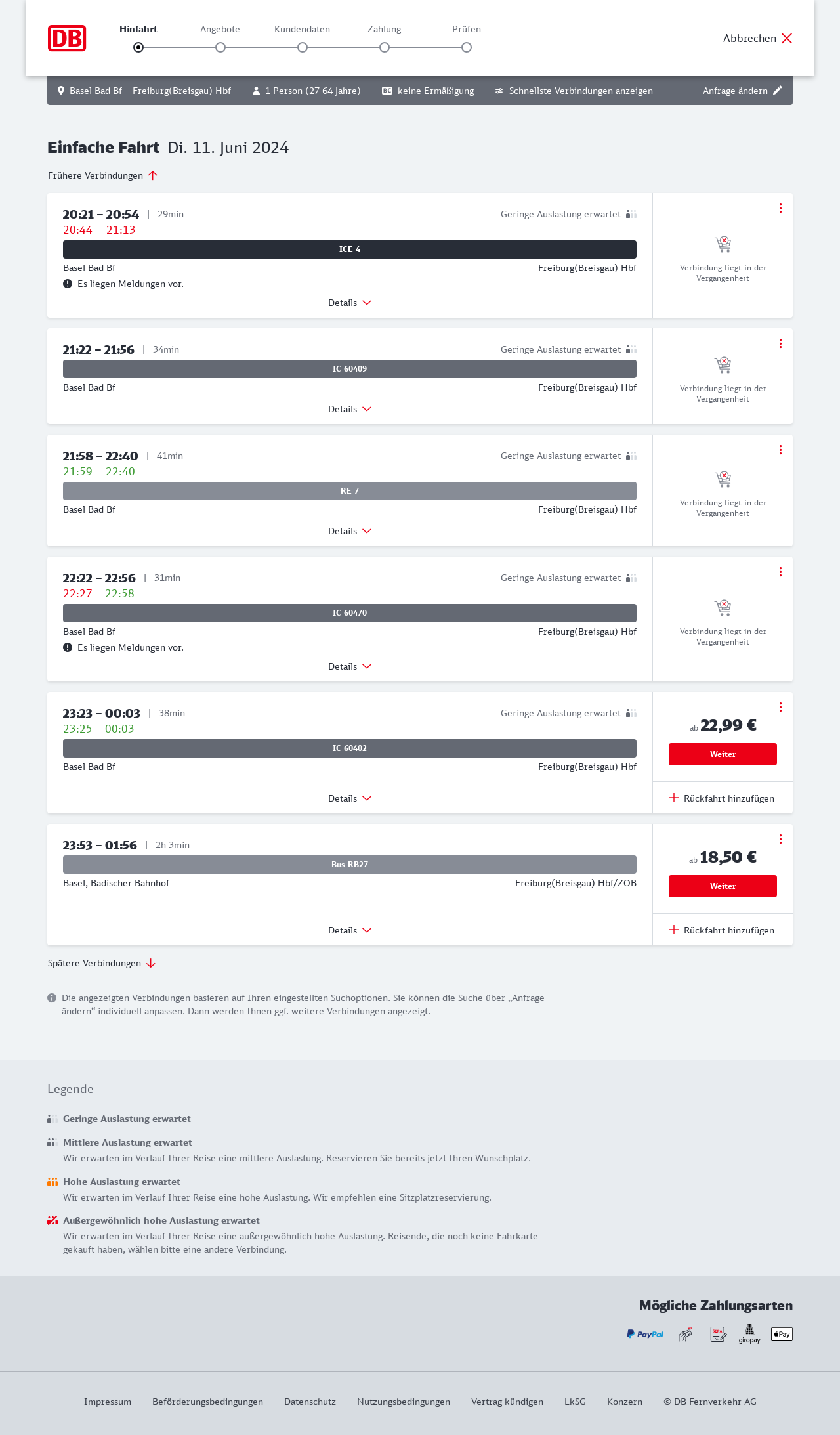The image size is (840, 1435).
Task: Open three-dot menu for RE 7 connection
Action: click(x=780, y=450)
